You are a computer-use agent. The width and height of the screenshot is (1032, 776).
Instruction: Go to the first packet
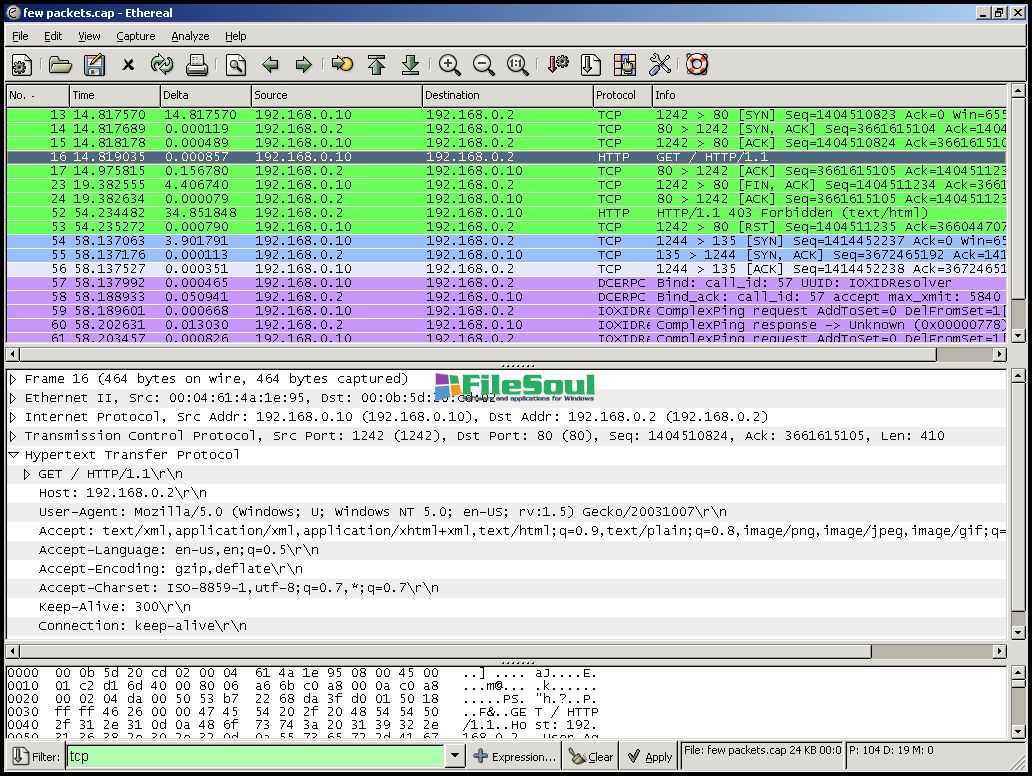point(376,65)
